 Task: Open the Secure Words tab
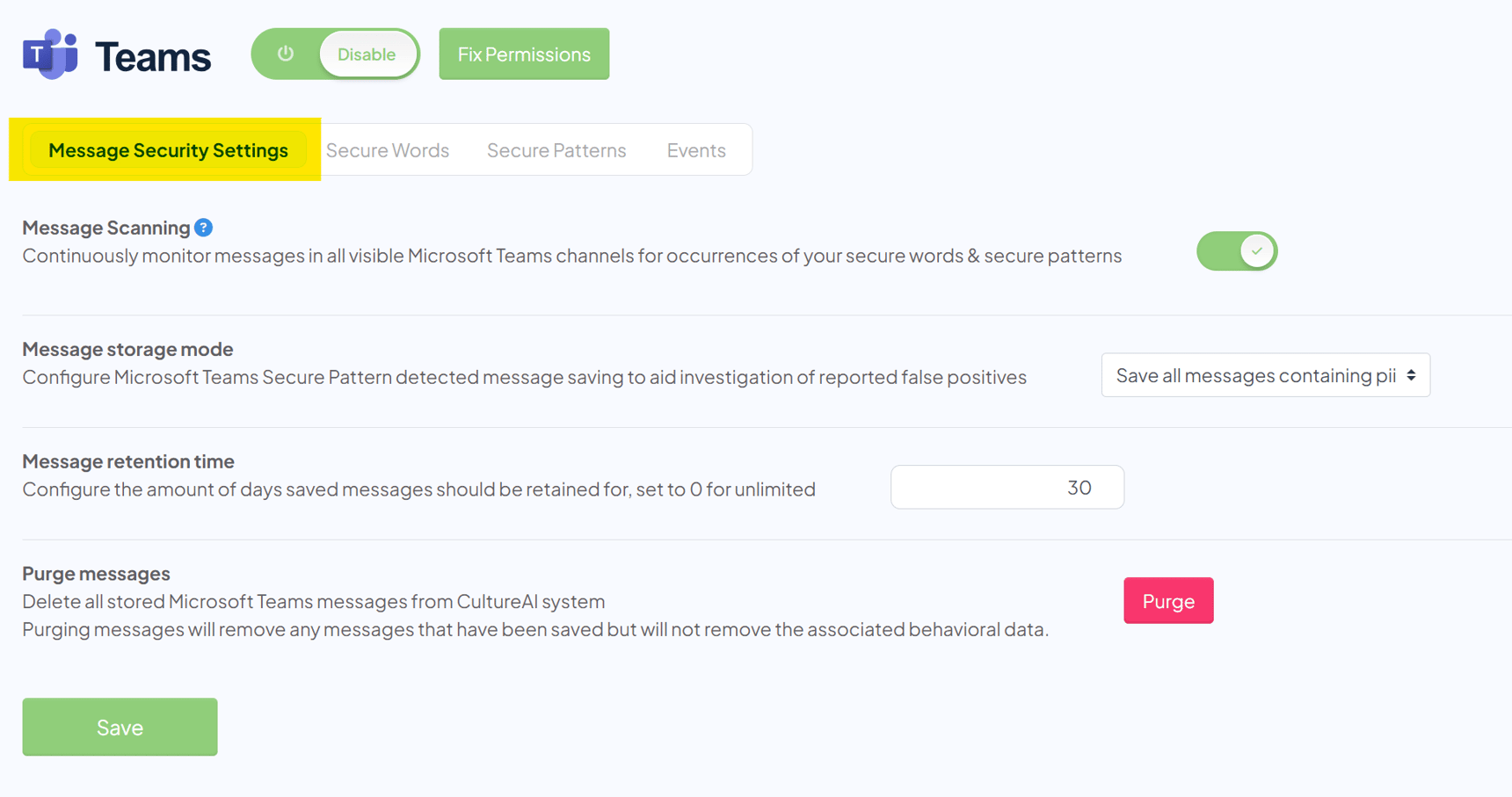[388, 150]
